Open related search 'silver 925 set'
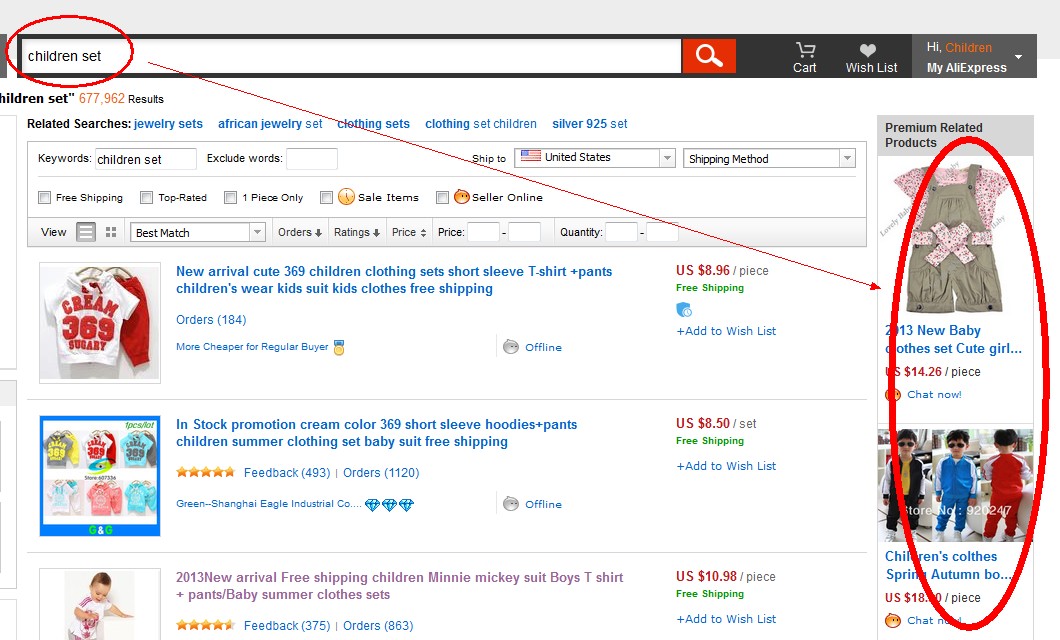Image resolution: width=1060 pixels, height=640 pixels. tap(589, 124)
